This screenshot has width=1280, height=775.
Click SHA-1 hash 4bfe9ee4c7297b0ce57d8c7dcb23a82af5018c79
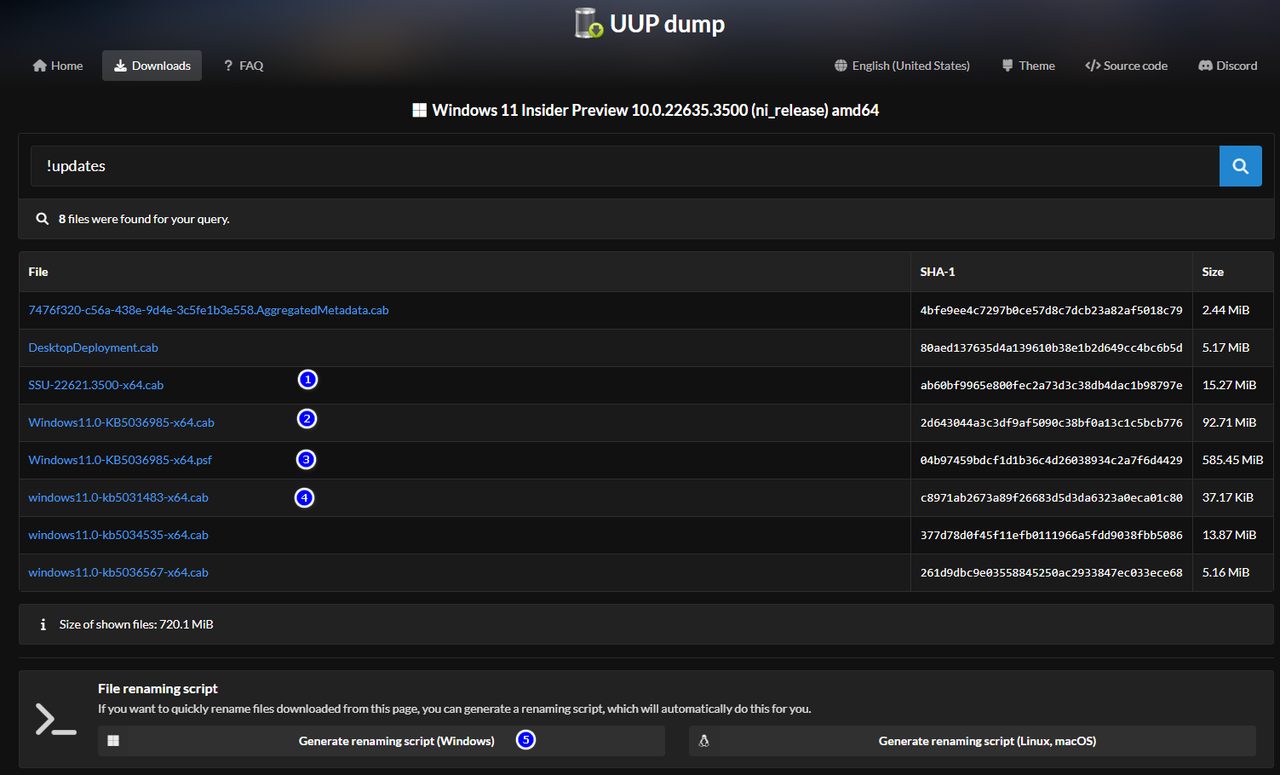point(1051,310)
